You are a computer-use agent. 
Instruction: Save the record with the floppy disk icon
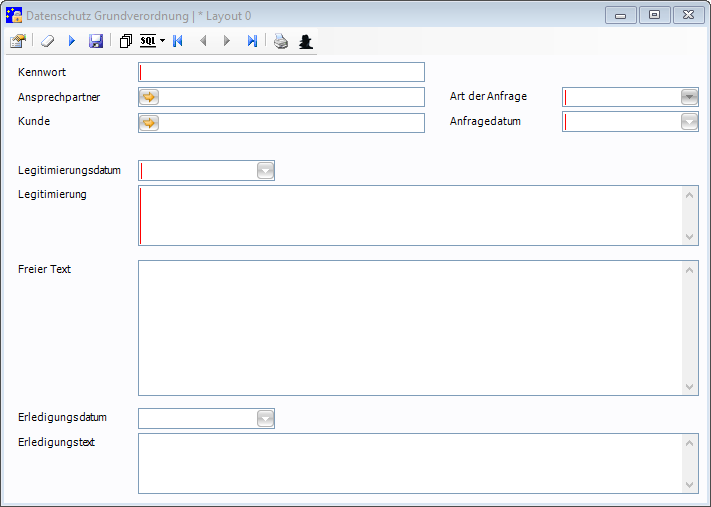coord(96,41)
